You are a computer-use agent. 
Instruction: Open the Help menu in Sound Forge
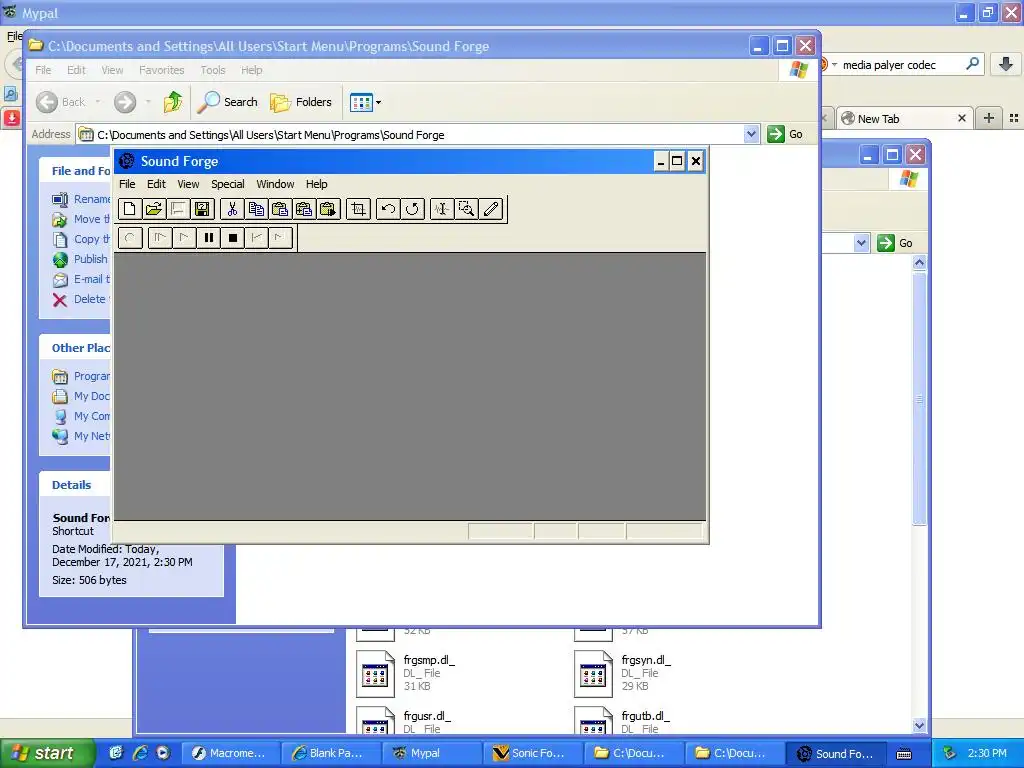point(316,184)
